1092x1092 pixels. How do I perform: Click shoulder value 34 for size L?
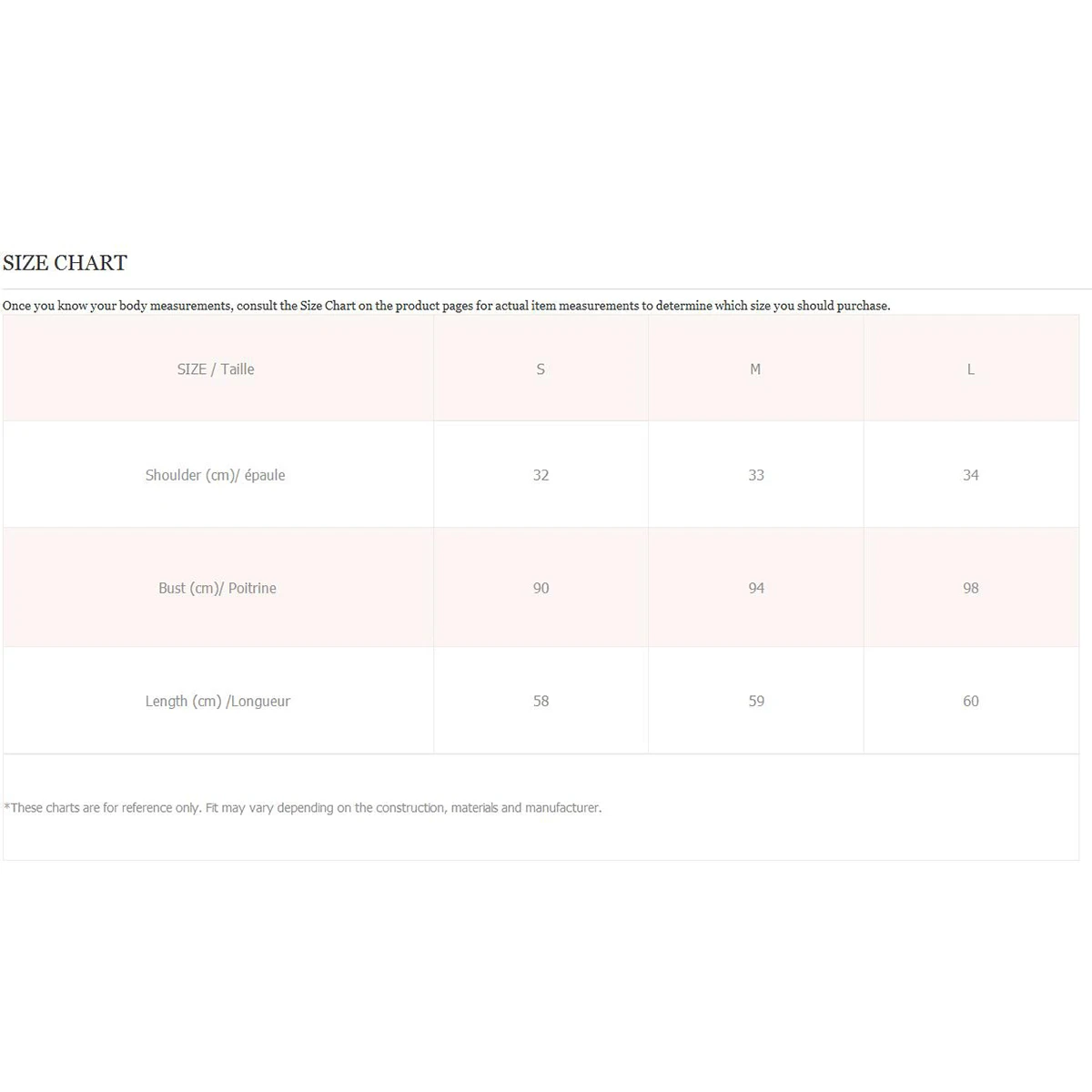click(x=971, y=475)
